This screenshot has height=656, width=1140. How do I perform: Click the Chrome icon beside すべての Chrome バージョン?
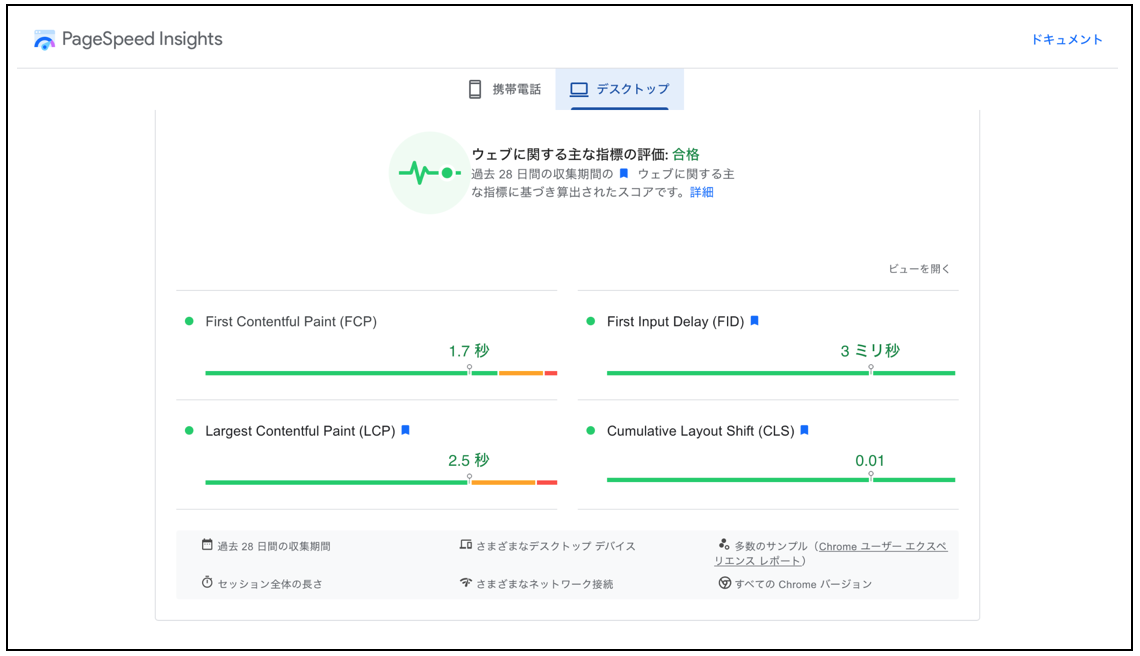724,583
